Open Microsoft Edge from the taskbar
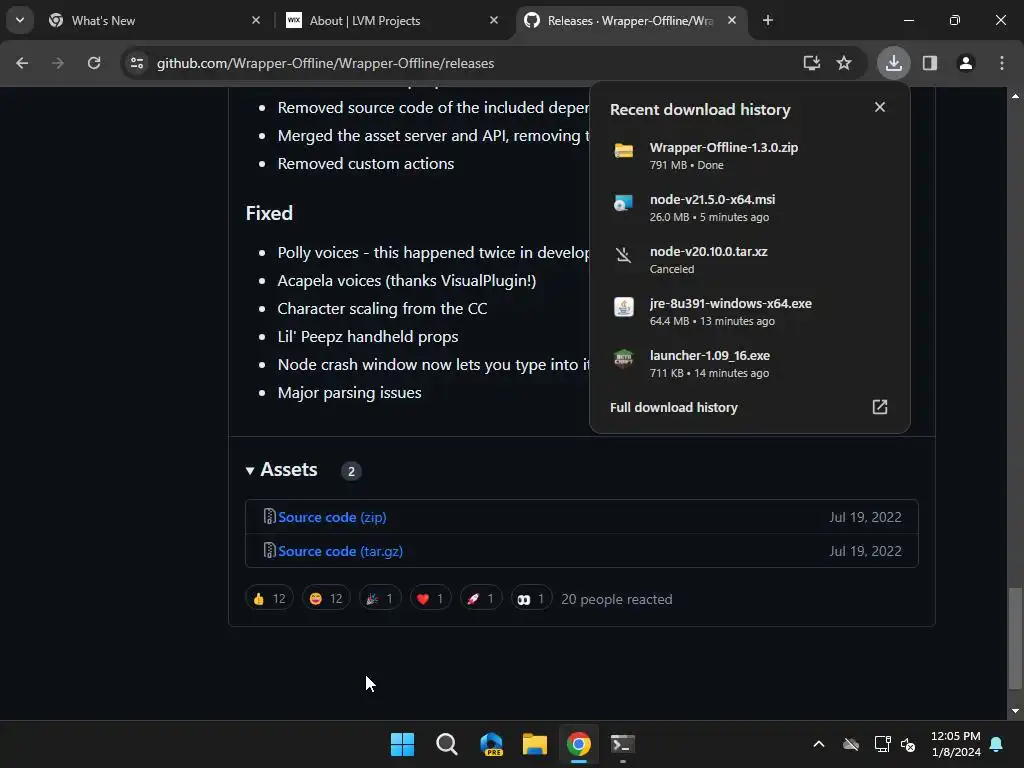This screenshot has height=768, width=1024. 491,744
